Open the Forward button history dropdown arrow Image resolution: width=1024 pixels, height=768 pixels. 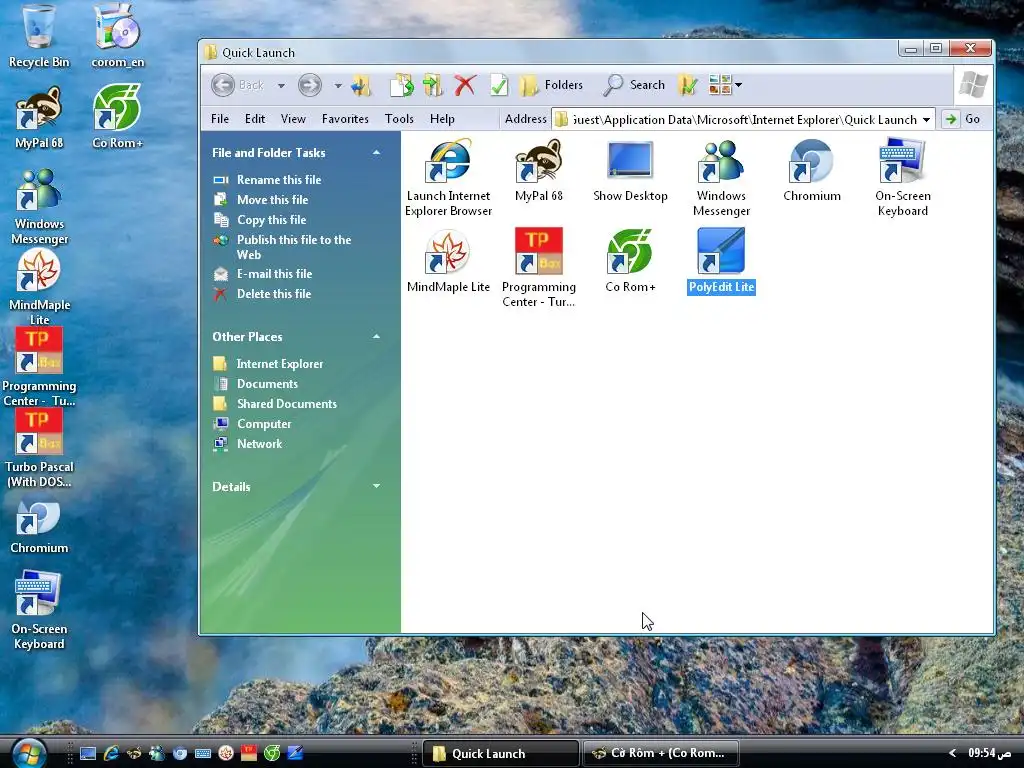point(338,86)
